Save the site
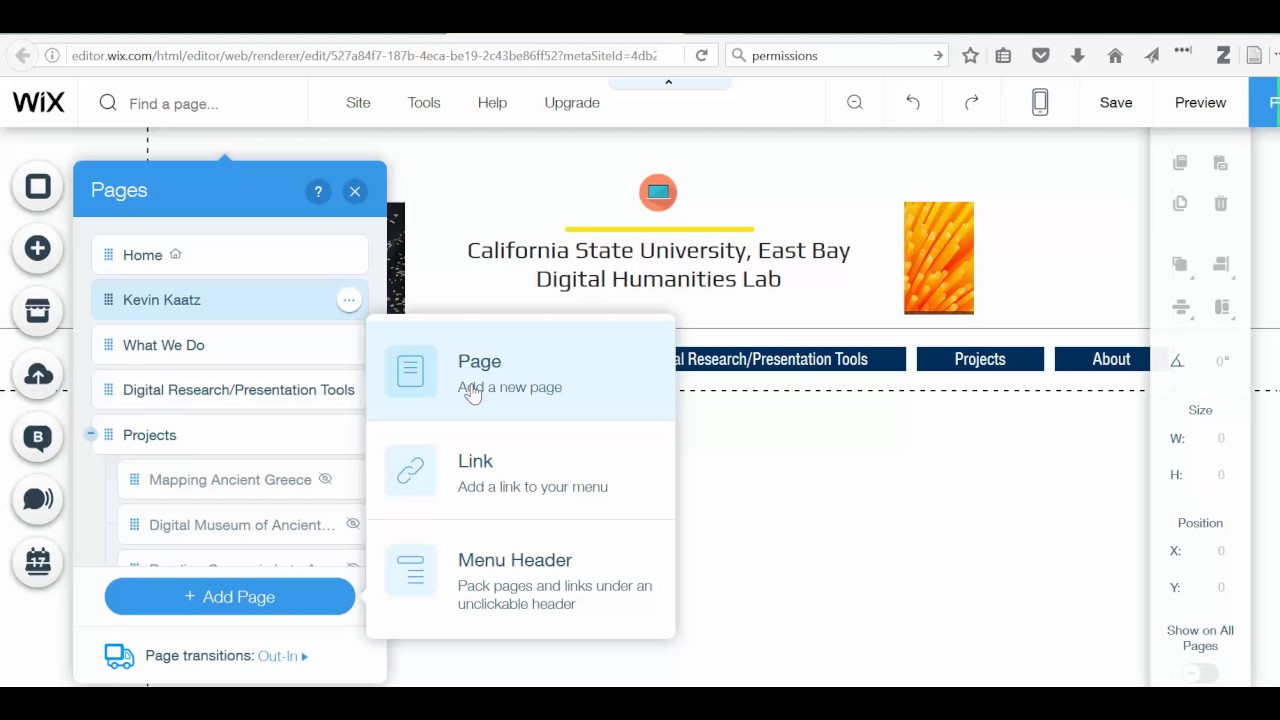 tap(1116, 102)
